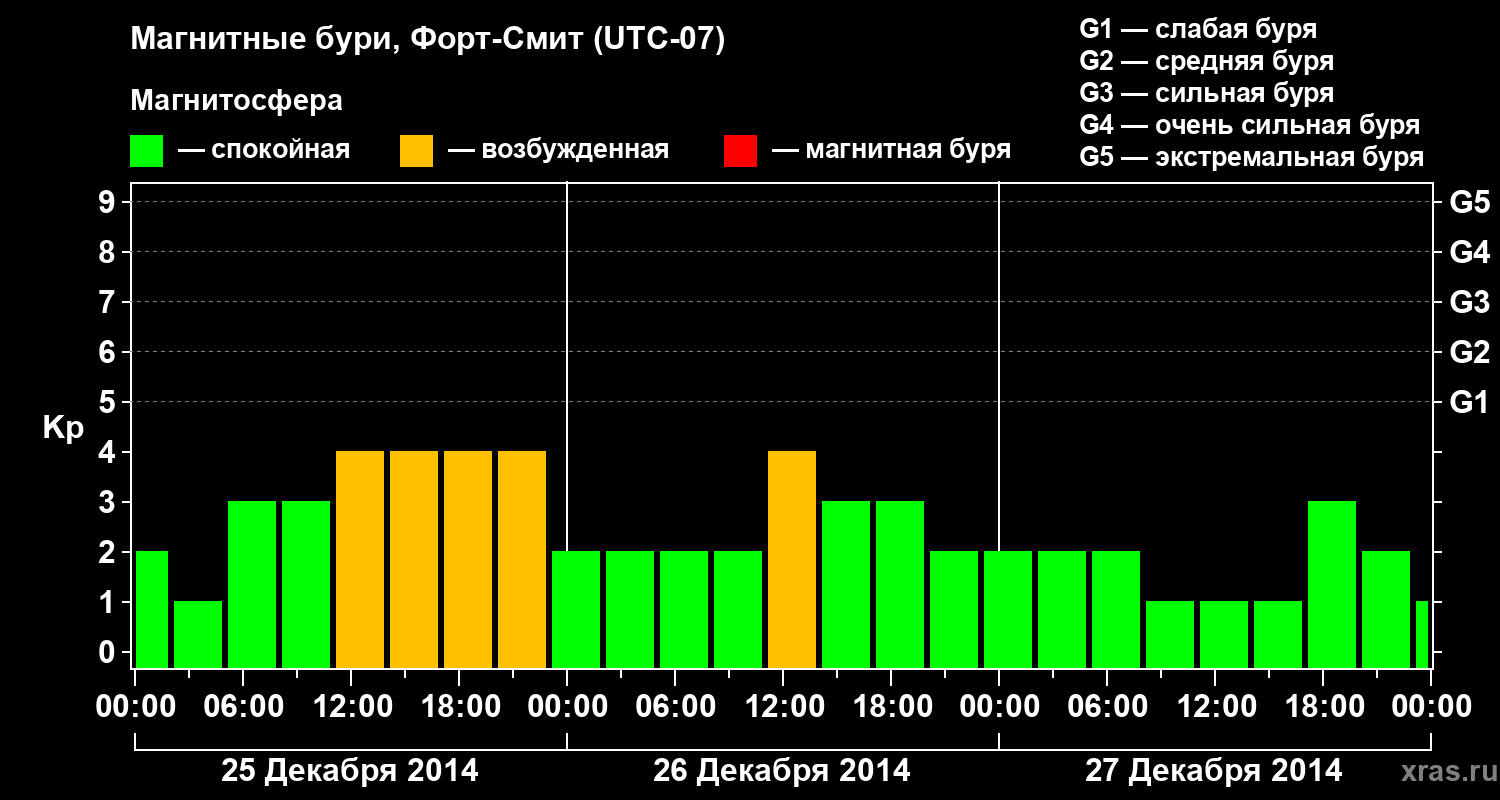This screenshot has width=1500, height=800.
Task: Click the '00:00' label starting 26 December
Action: 568,706
